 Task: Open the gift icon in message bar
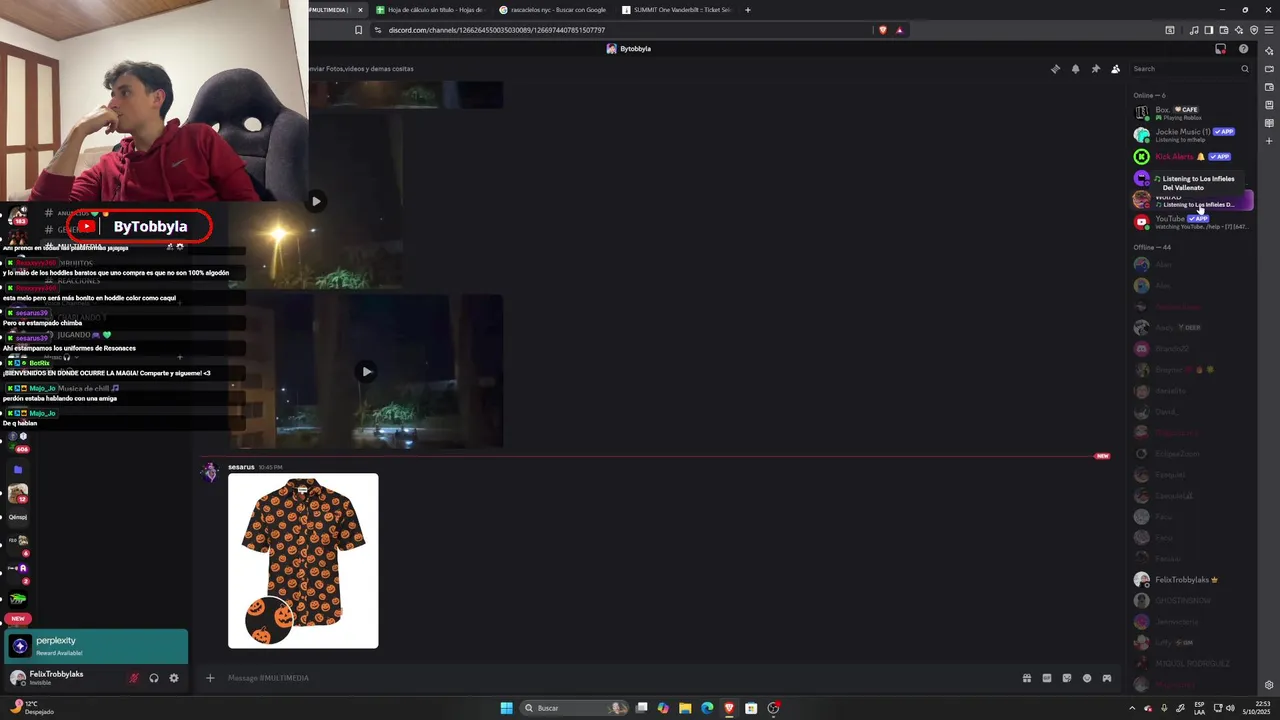1027,678
